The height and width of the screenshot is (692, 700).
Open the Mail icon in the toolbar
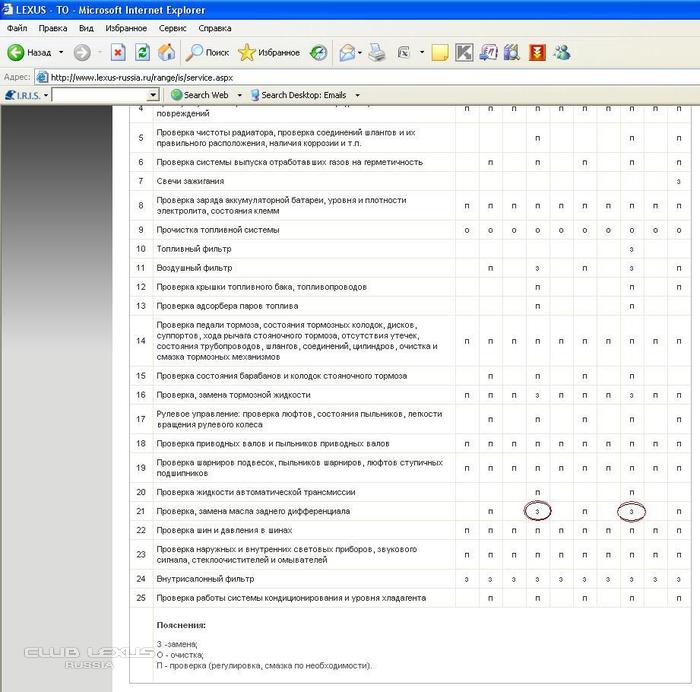(347, 52)
